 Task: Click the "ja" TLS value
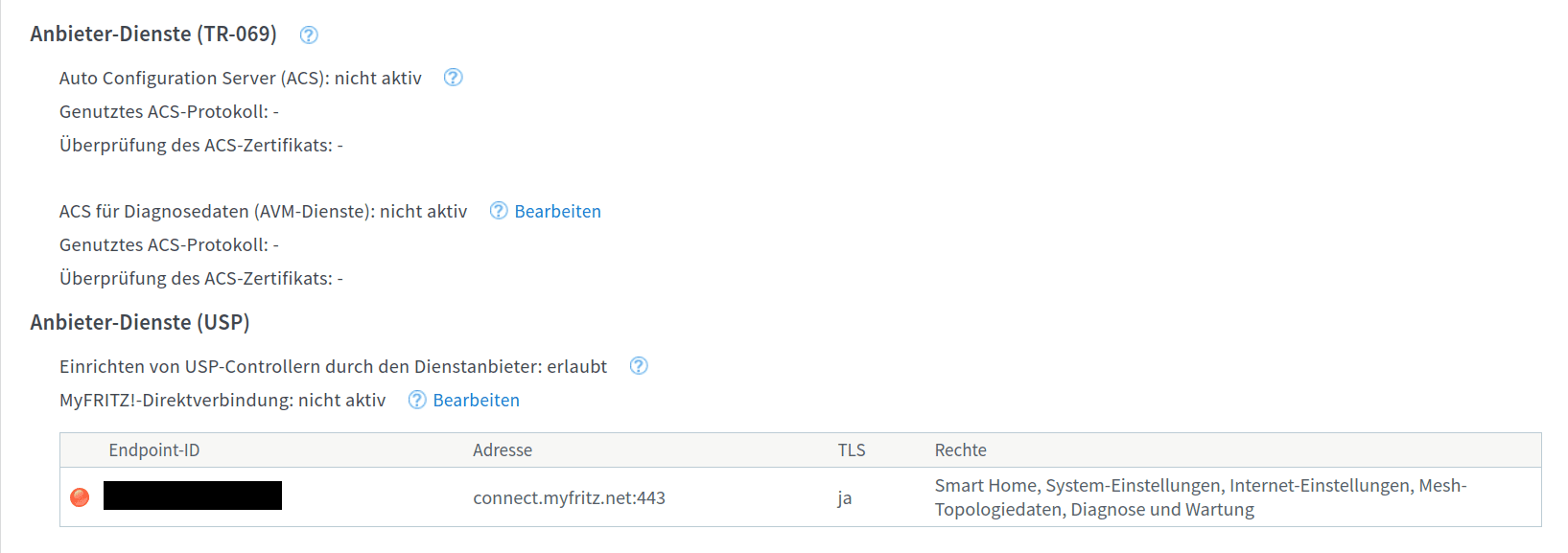(x=844, y=497)
